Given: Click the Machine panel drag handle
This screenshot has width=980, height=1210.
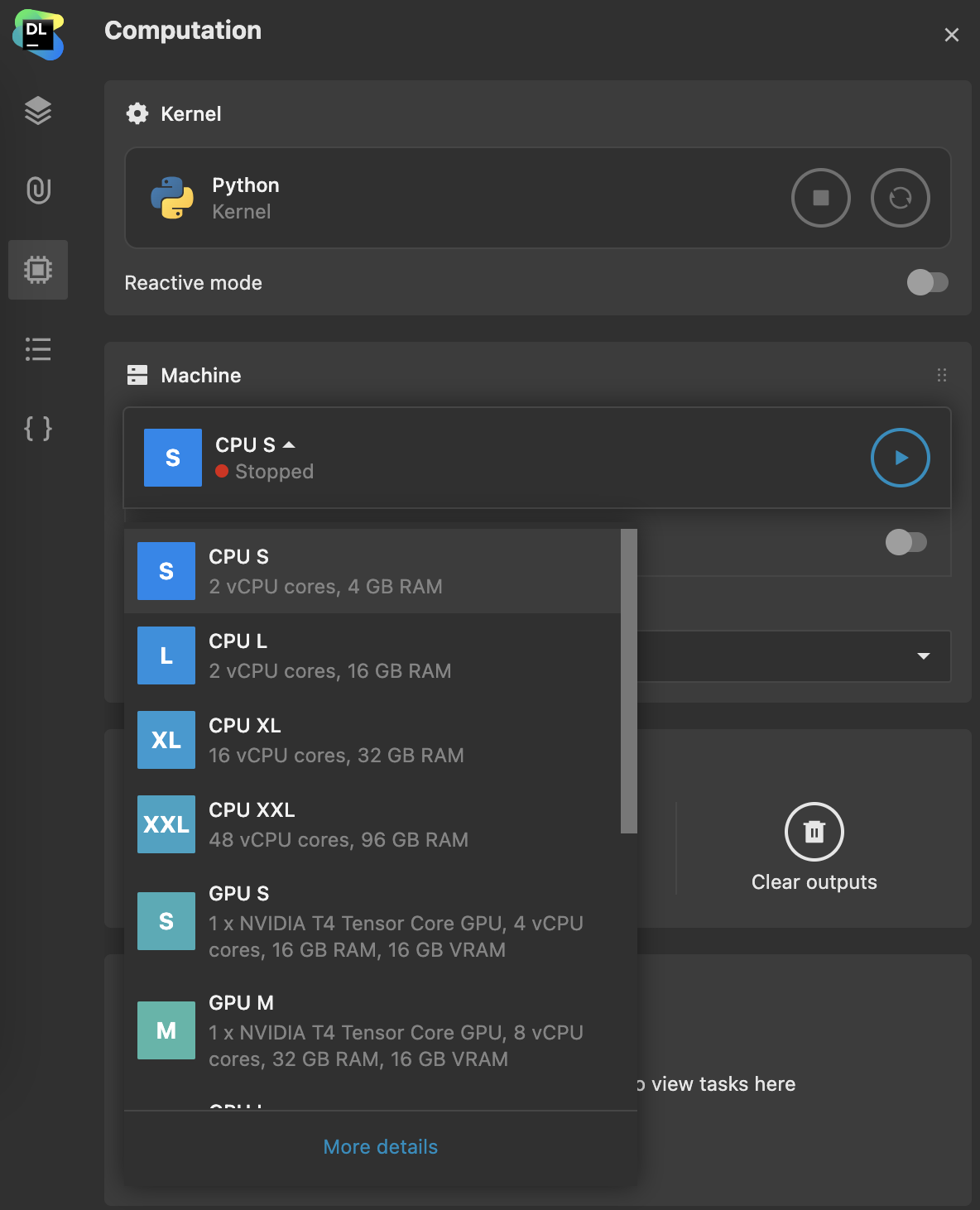Looking at the screenshot, I should (941, 375).
